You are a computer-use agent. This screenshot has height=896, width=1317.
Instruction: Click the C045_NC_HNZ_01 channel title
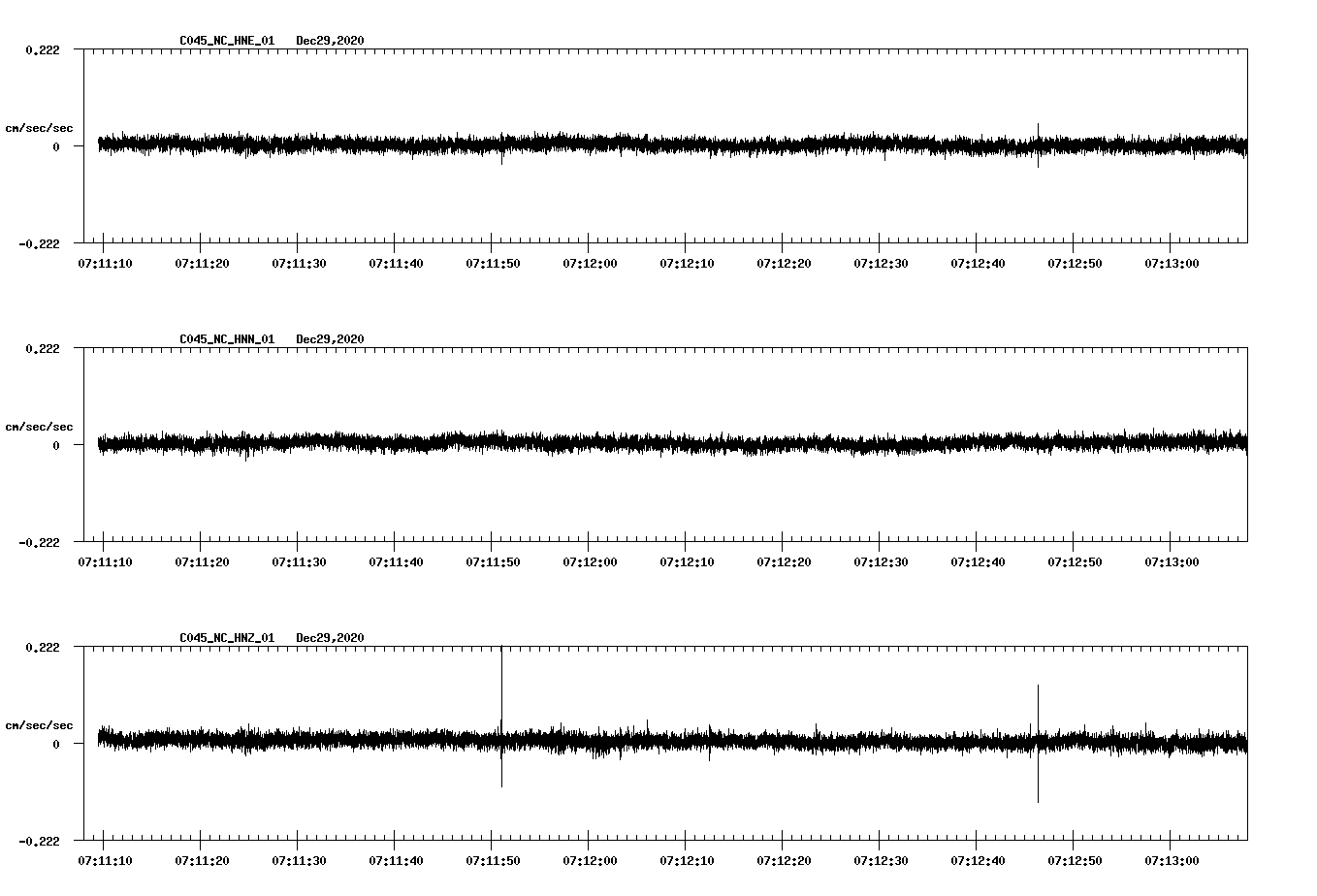[x=225, y=637]
